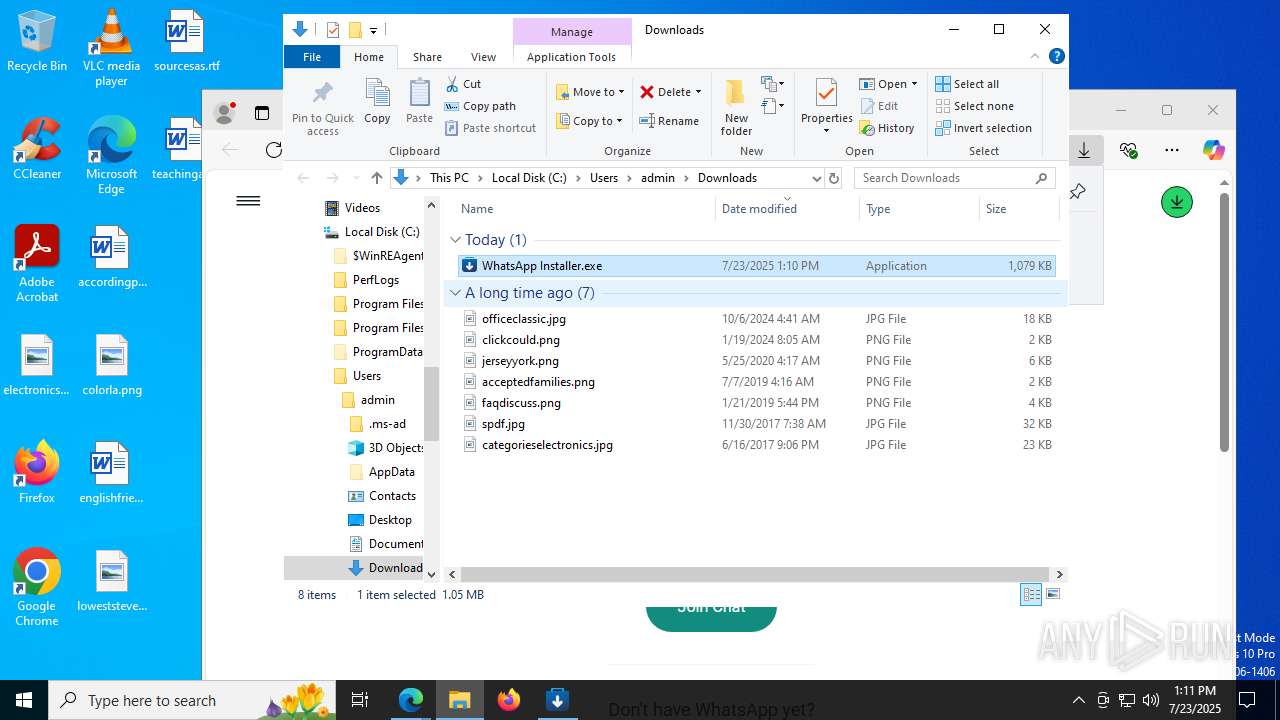
Task: Switch to the Share ribbon tab
Action: pos(427,57)
